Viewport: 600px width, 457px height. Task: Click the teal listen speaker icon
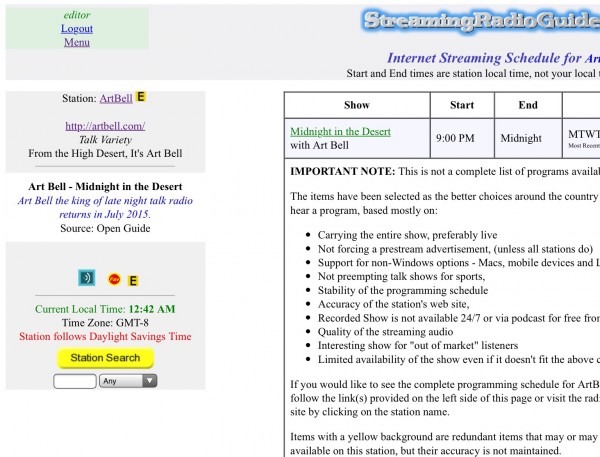86,278
